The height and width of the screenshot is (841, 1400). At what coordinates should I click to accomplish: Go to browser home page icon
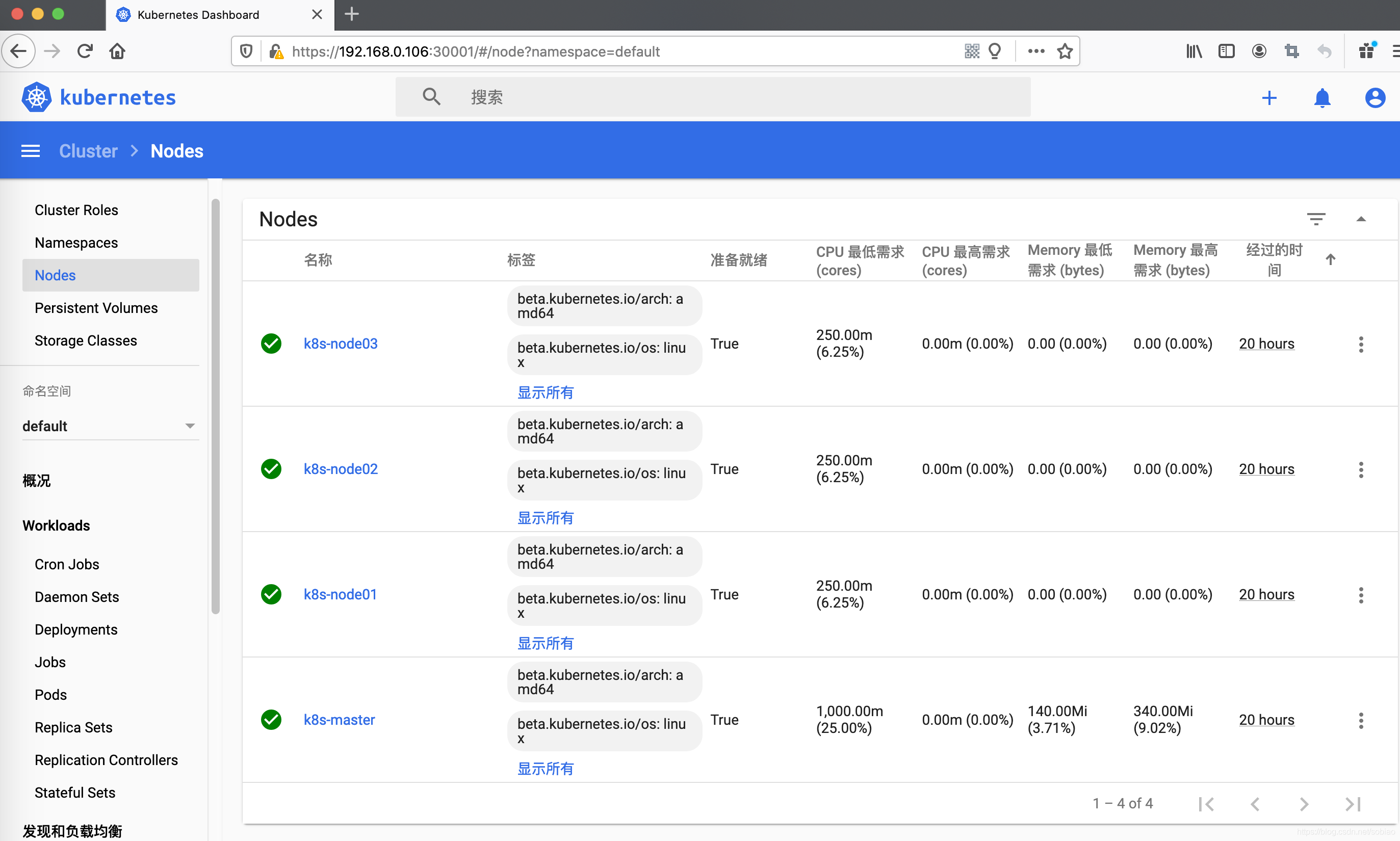[x=117, y=51]
